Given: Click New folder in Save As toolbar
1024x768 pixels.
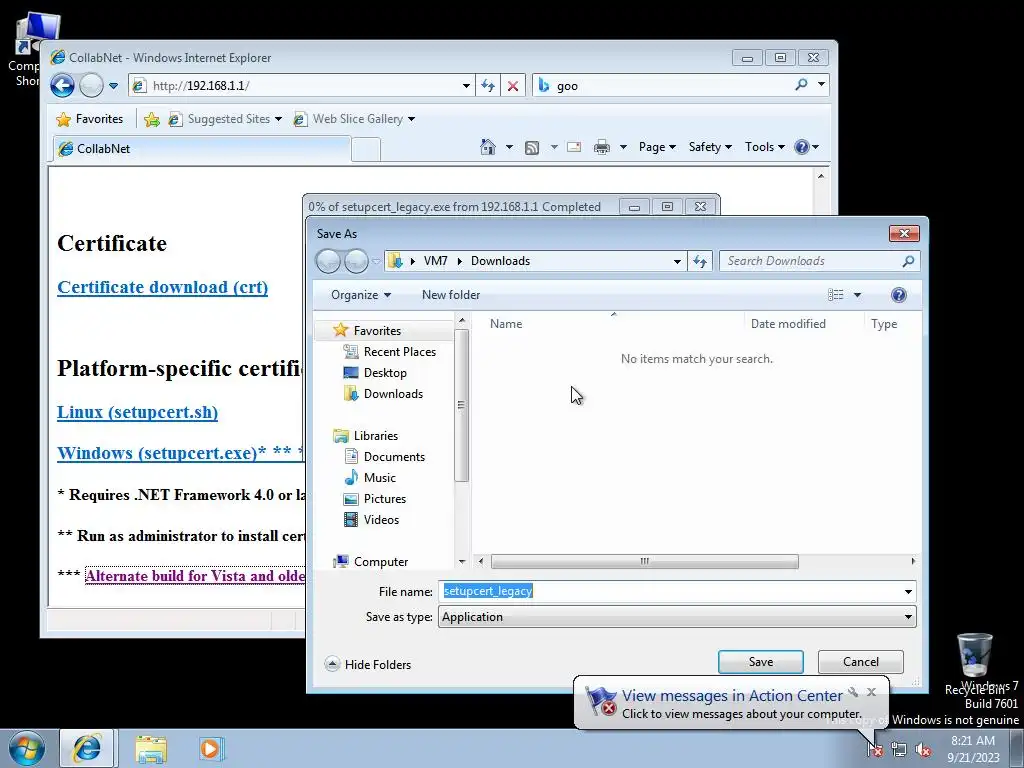Looking at the screenshot, I should [x=451, y=295].
